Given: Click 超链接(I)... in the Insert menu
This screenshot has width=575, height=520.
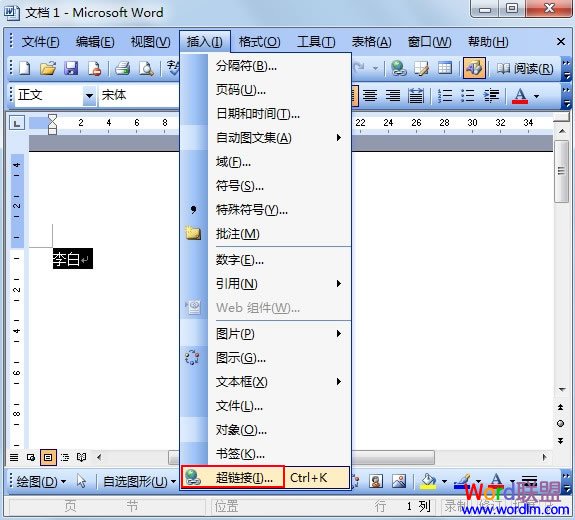Looking at the screenshot, I should tap(265, 477).
